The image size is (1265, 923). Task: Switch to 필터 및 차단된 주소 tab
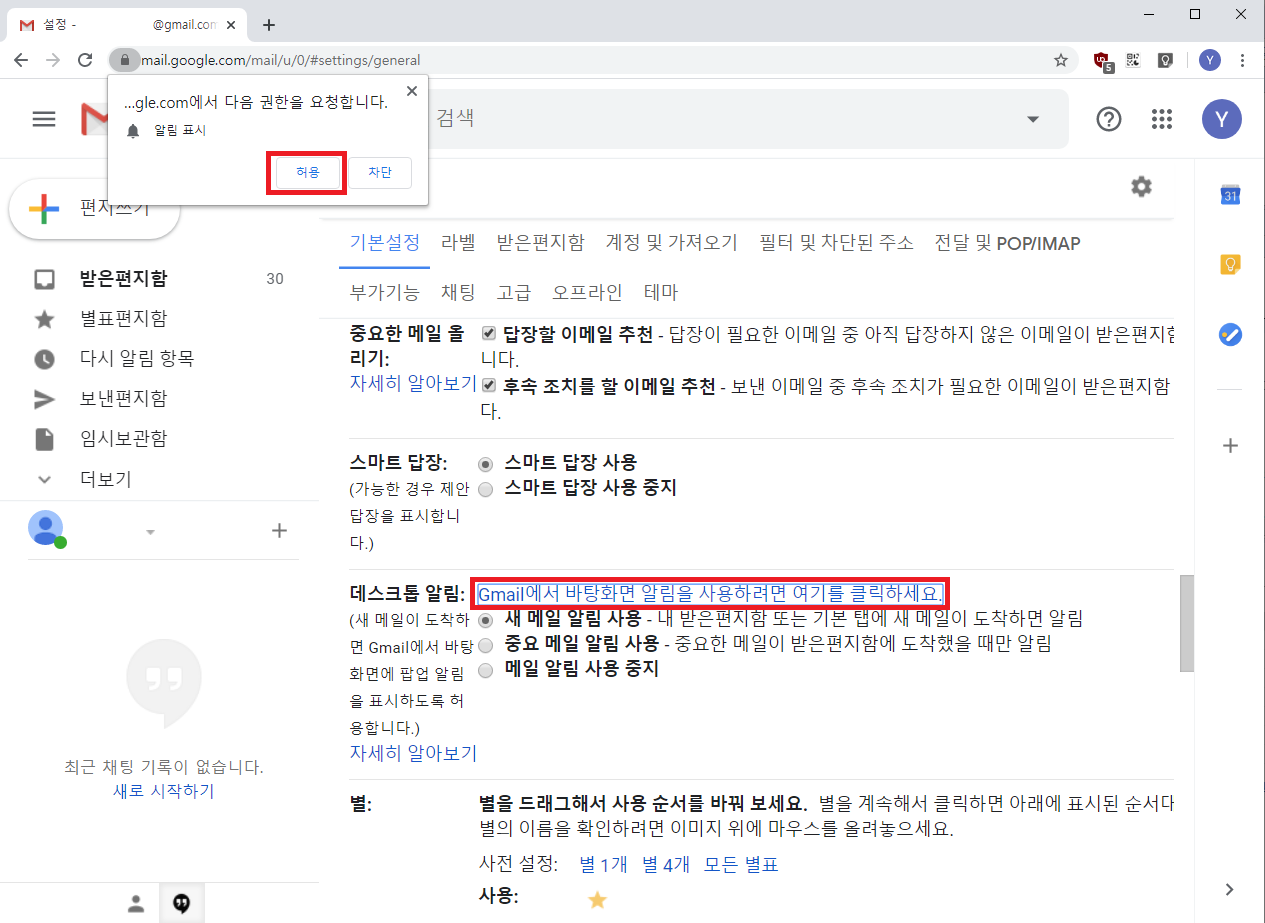(836, 243)
